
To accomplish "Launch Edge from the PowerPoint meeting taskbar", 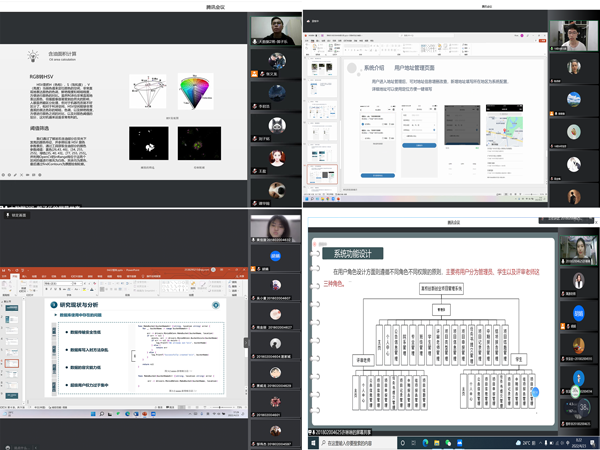I will (x=127, y=414).
